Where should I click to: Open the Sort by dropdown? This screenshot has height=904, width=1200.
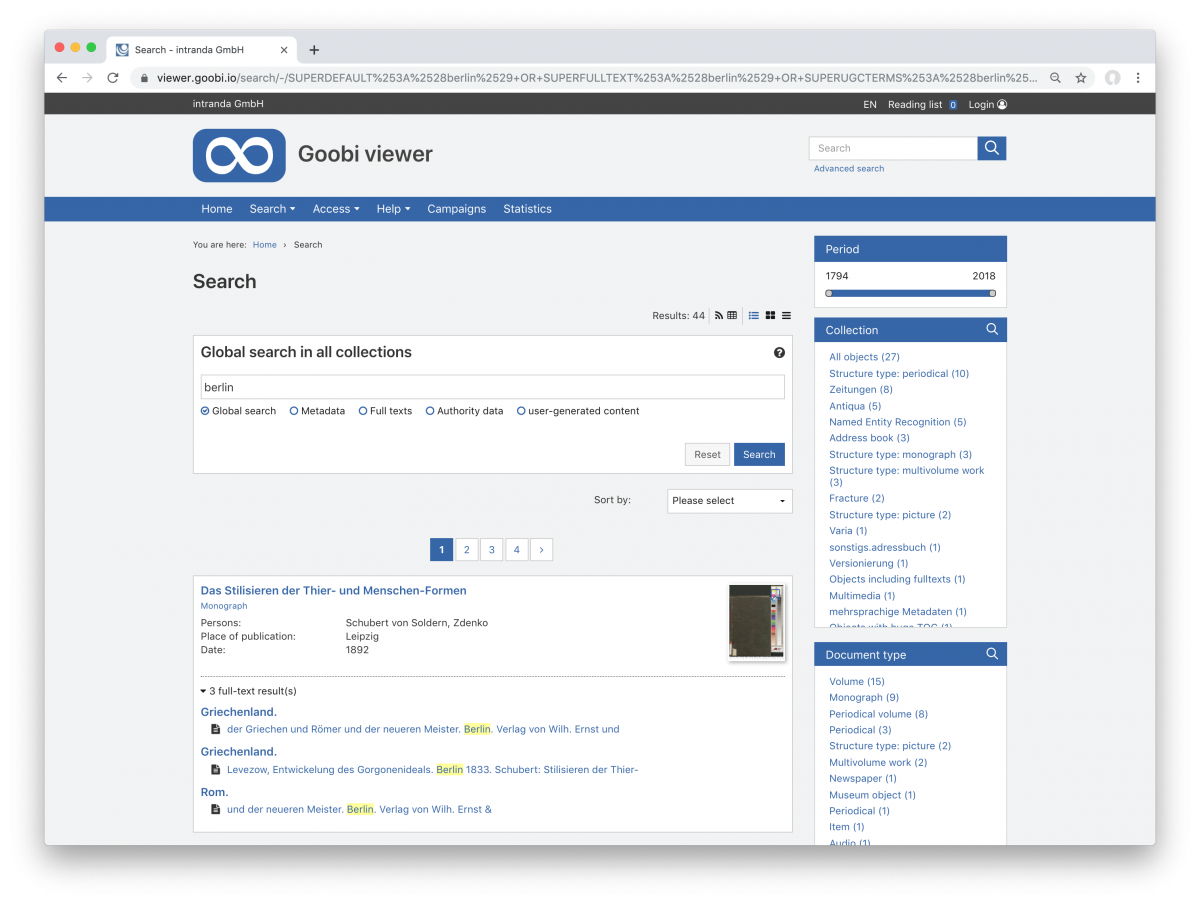click(729, 500)
